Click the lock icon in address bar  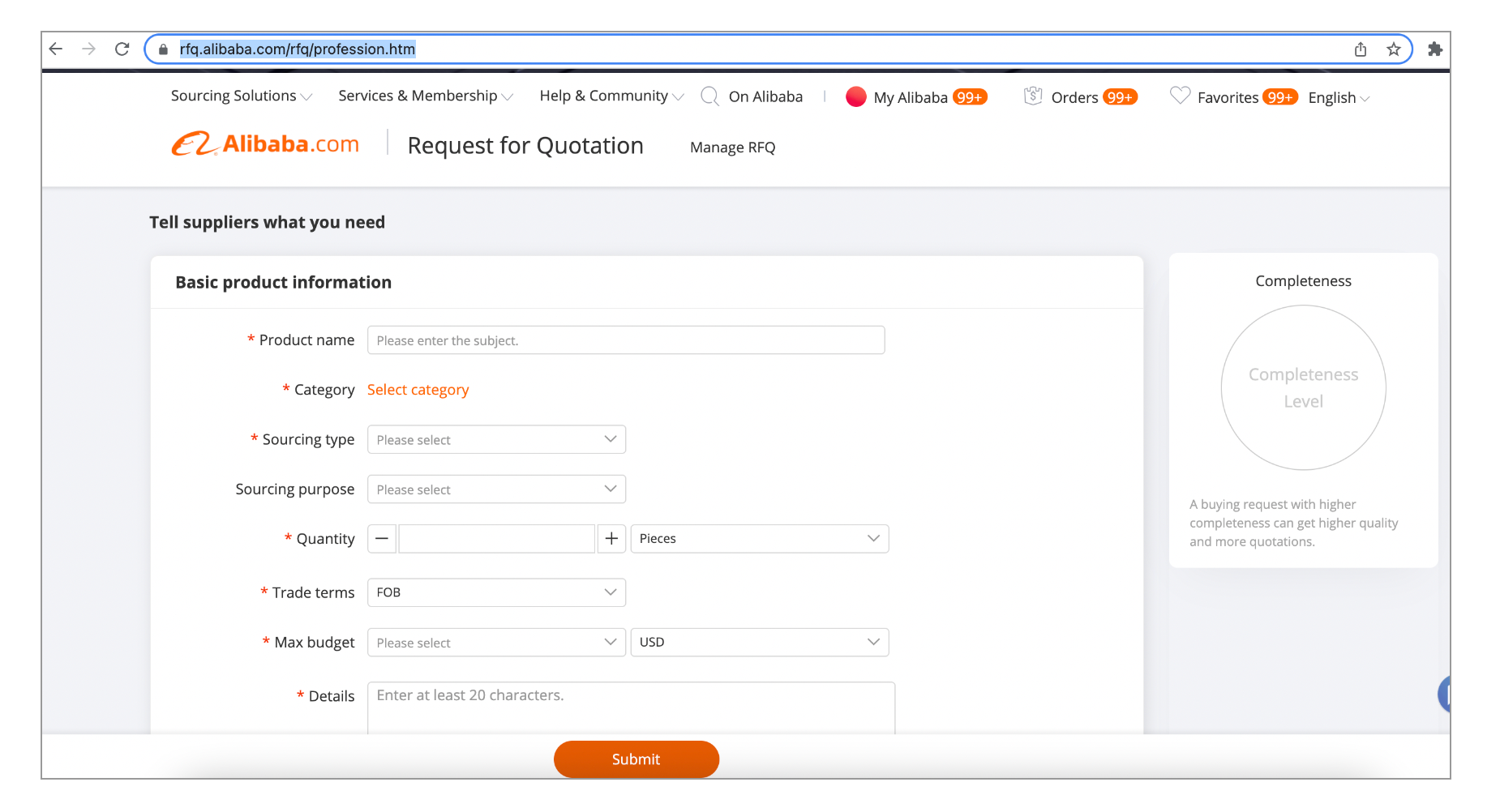click(x=163, y=49)
